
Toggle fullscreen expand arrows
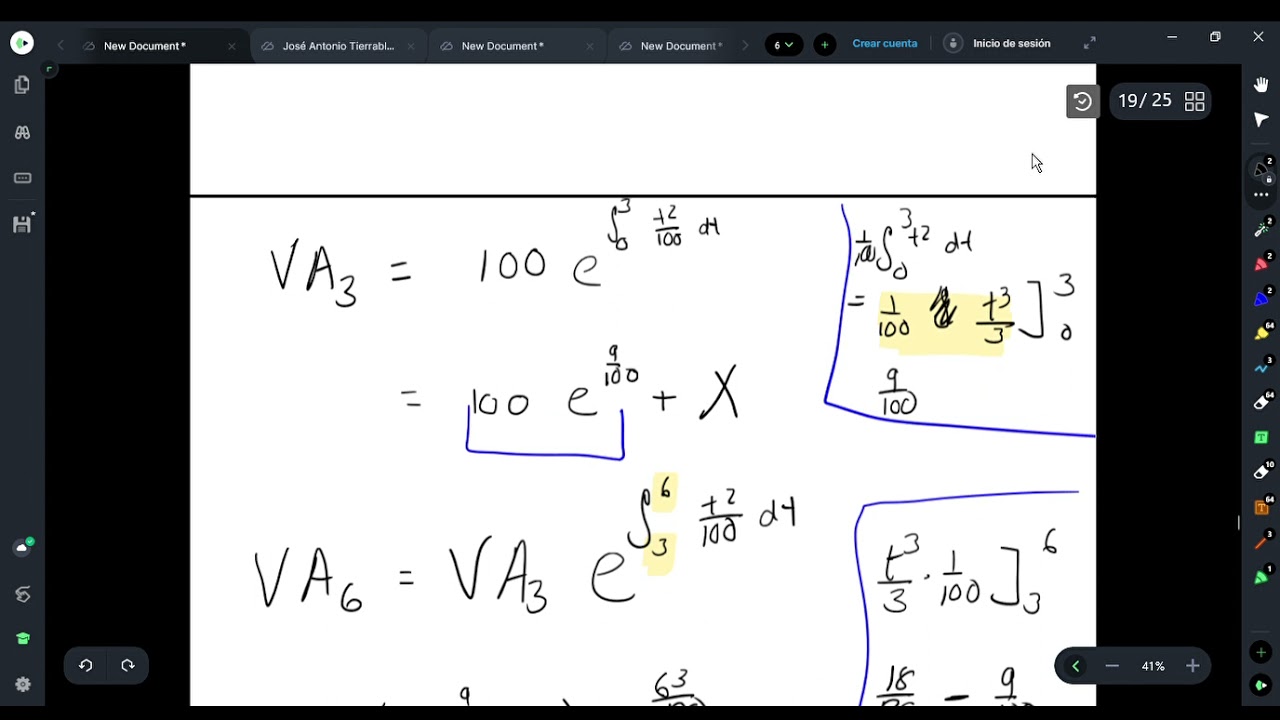[1089, 43]
